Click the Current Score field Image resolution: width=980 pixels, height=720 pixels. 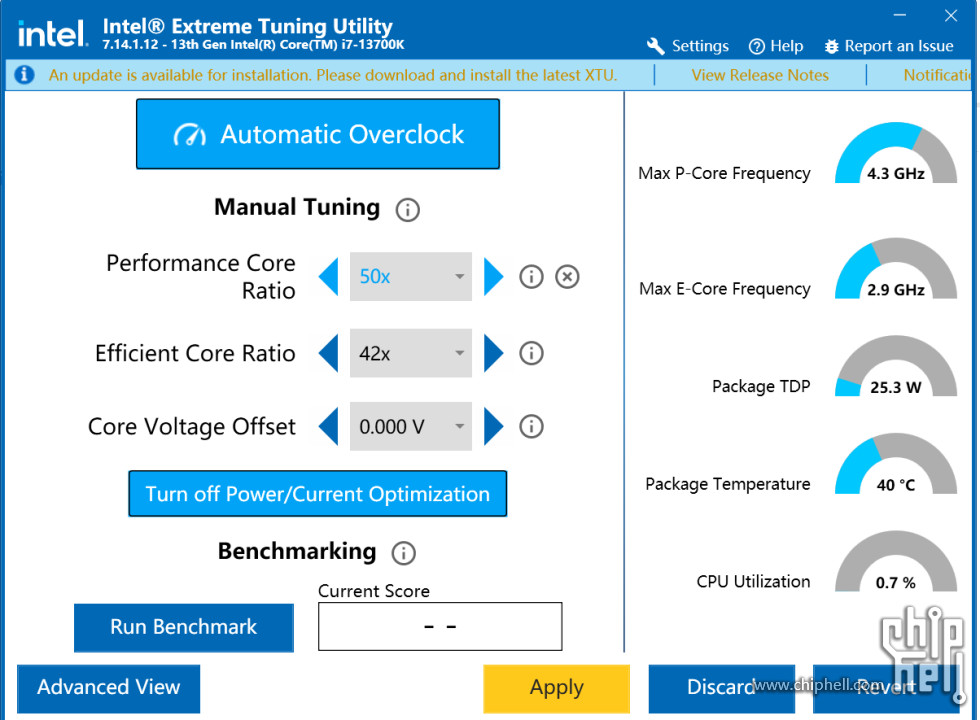(x=440, y=626)
